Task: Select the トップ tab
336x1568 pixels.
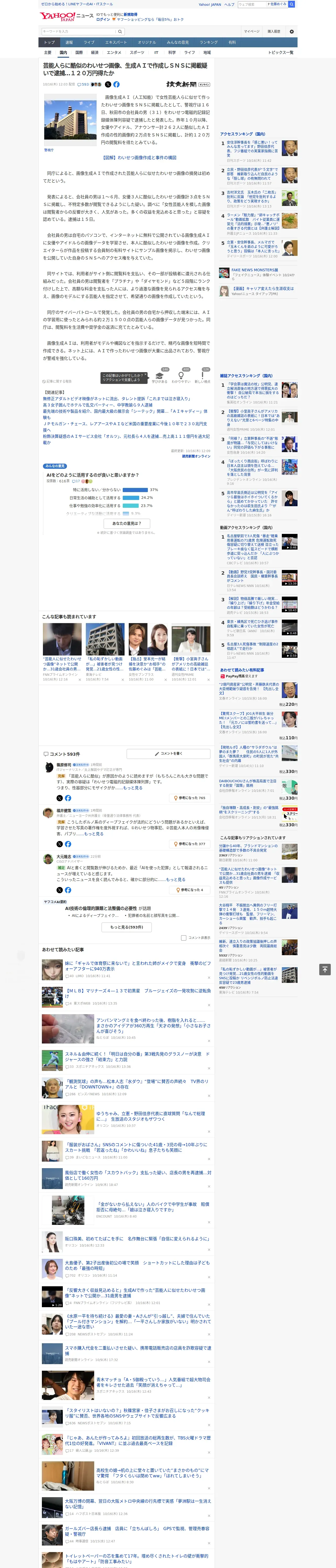Action: click(x=49, y=43)
